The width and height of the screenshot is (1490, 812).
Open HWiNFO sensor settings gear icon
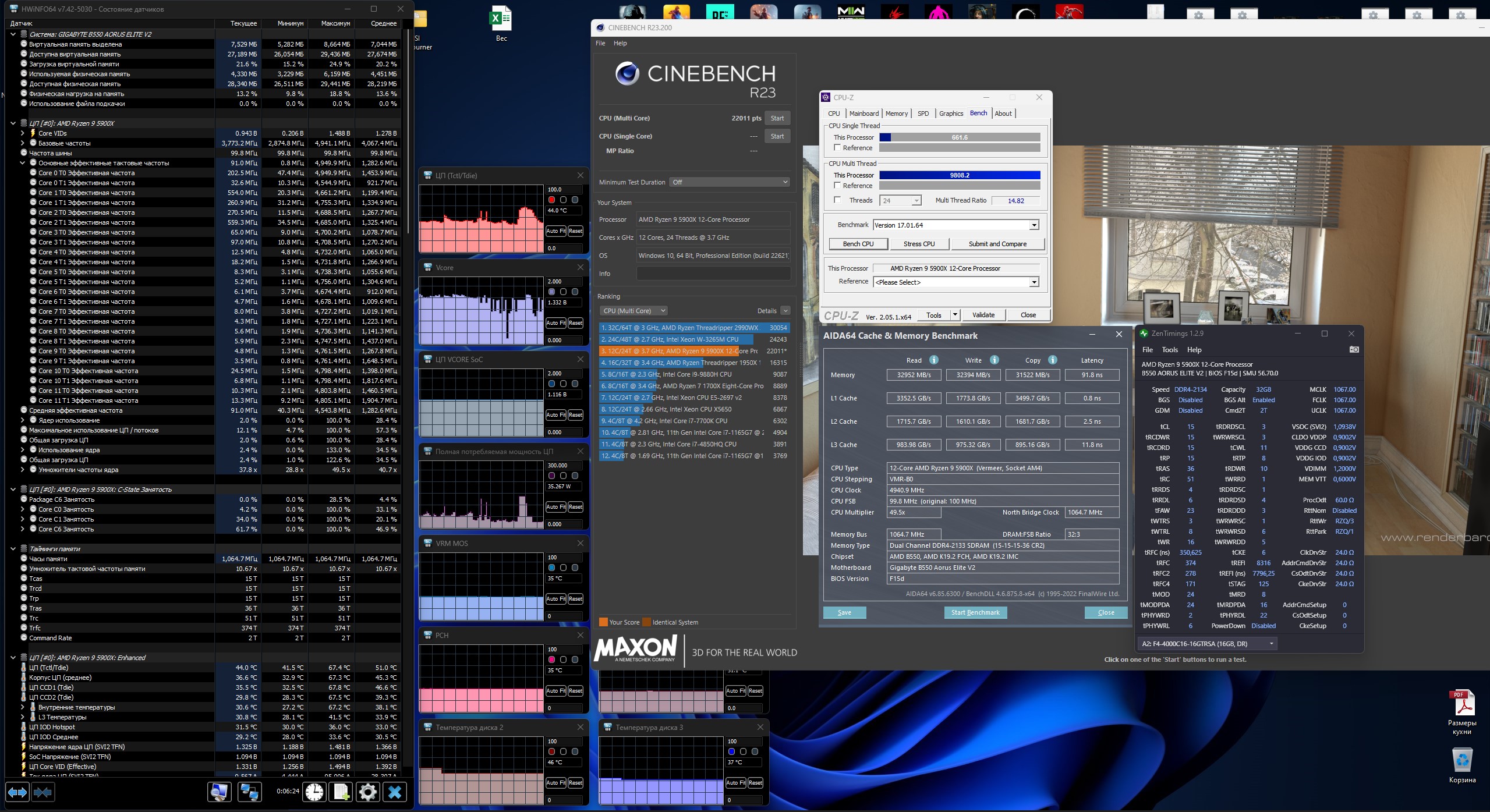[368, 792]
